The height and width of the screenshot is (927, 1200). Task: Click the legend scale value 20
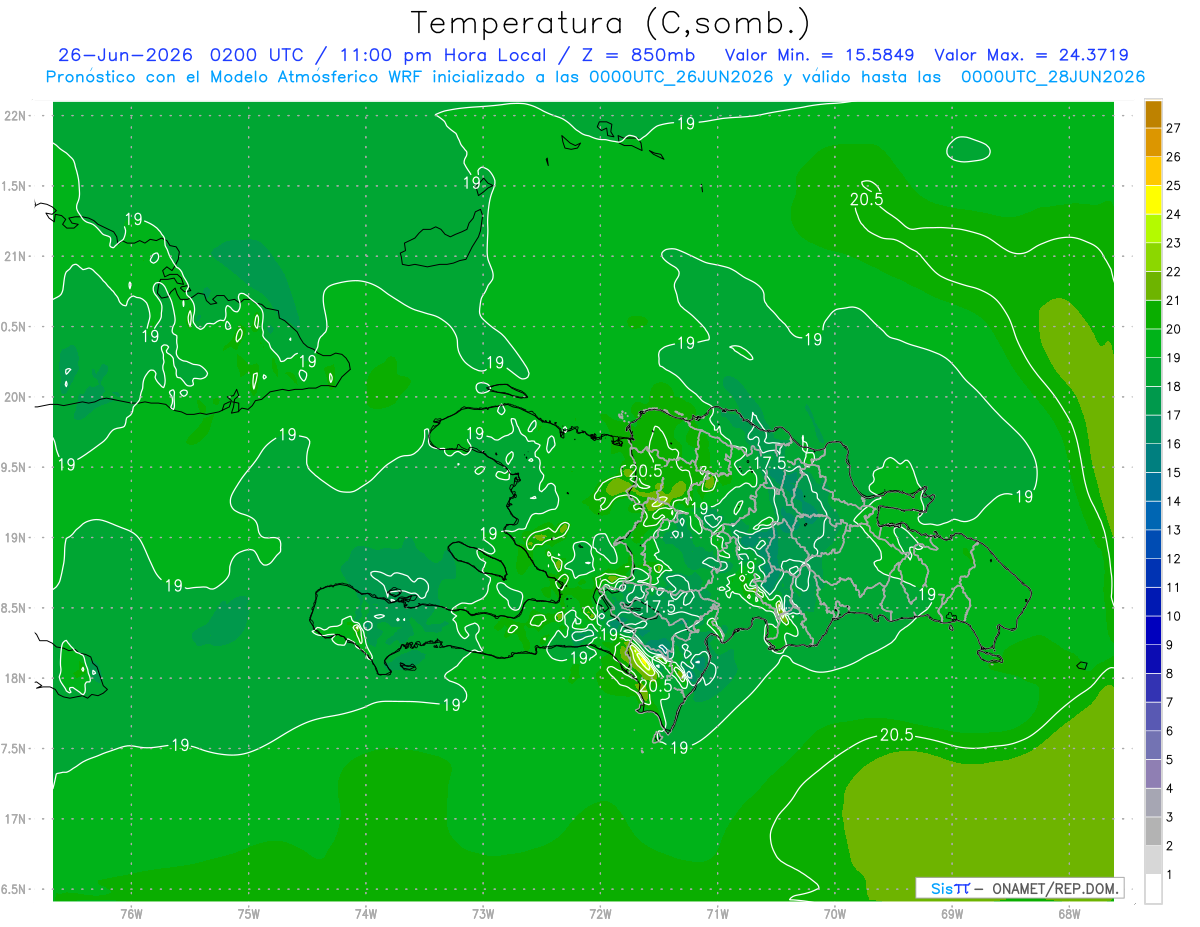1174,329
